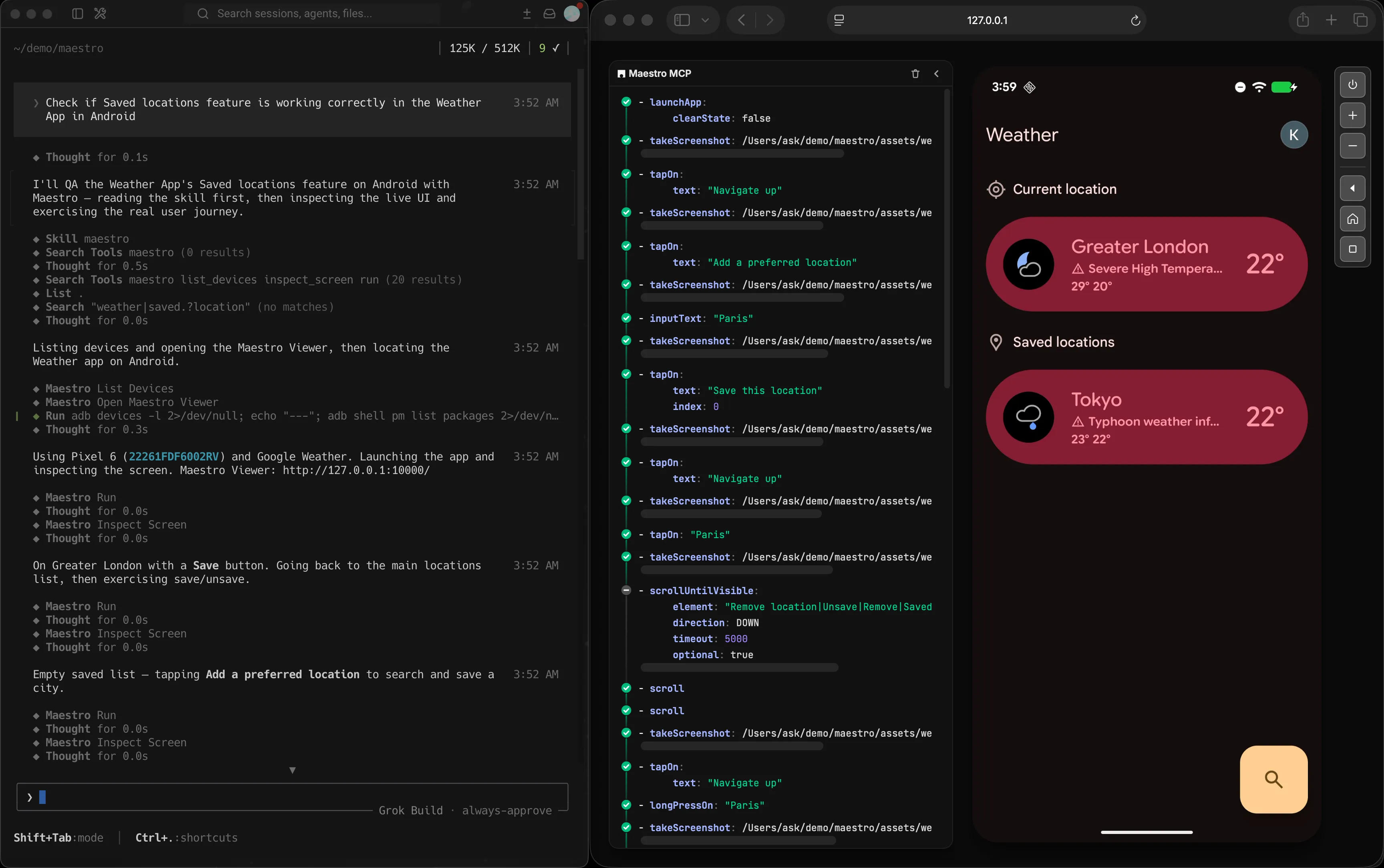Open sidebar options dropdown arrow
The height and width of the screenshot is (868, 1384).
[705, 20]
